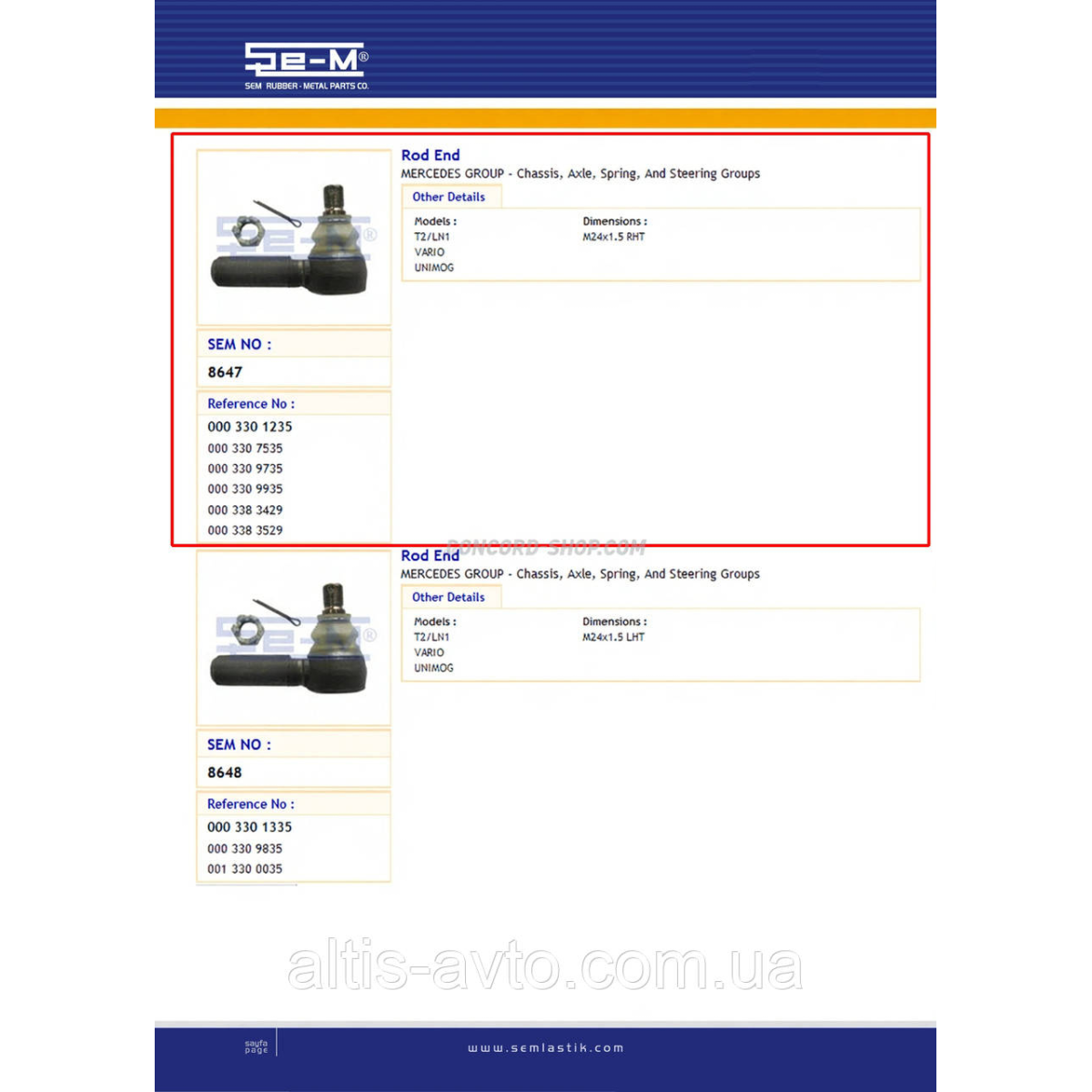The width and height of the screenshot is (1092, 1092).
Task: Open Other Details tab for item 8648
Action: click(449, 597)
